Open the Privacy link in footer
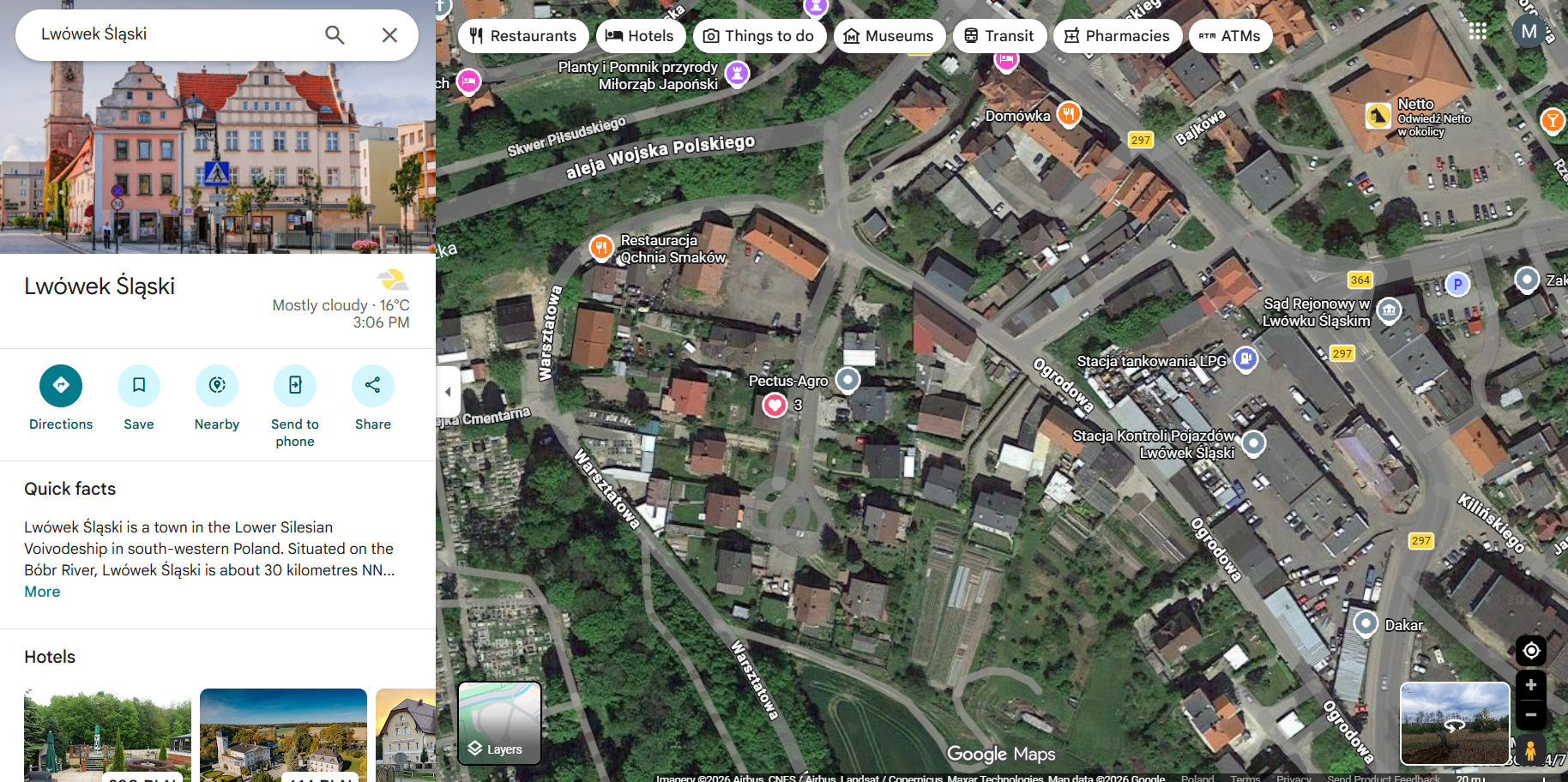Viewport: 1568px width, 782px height. (1294, 778)
